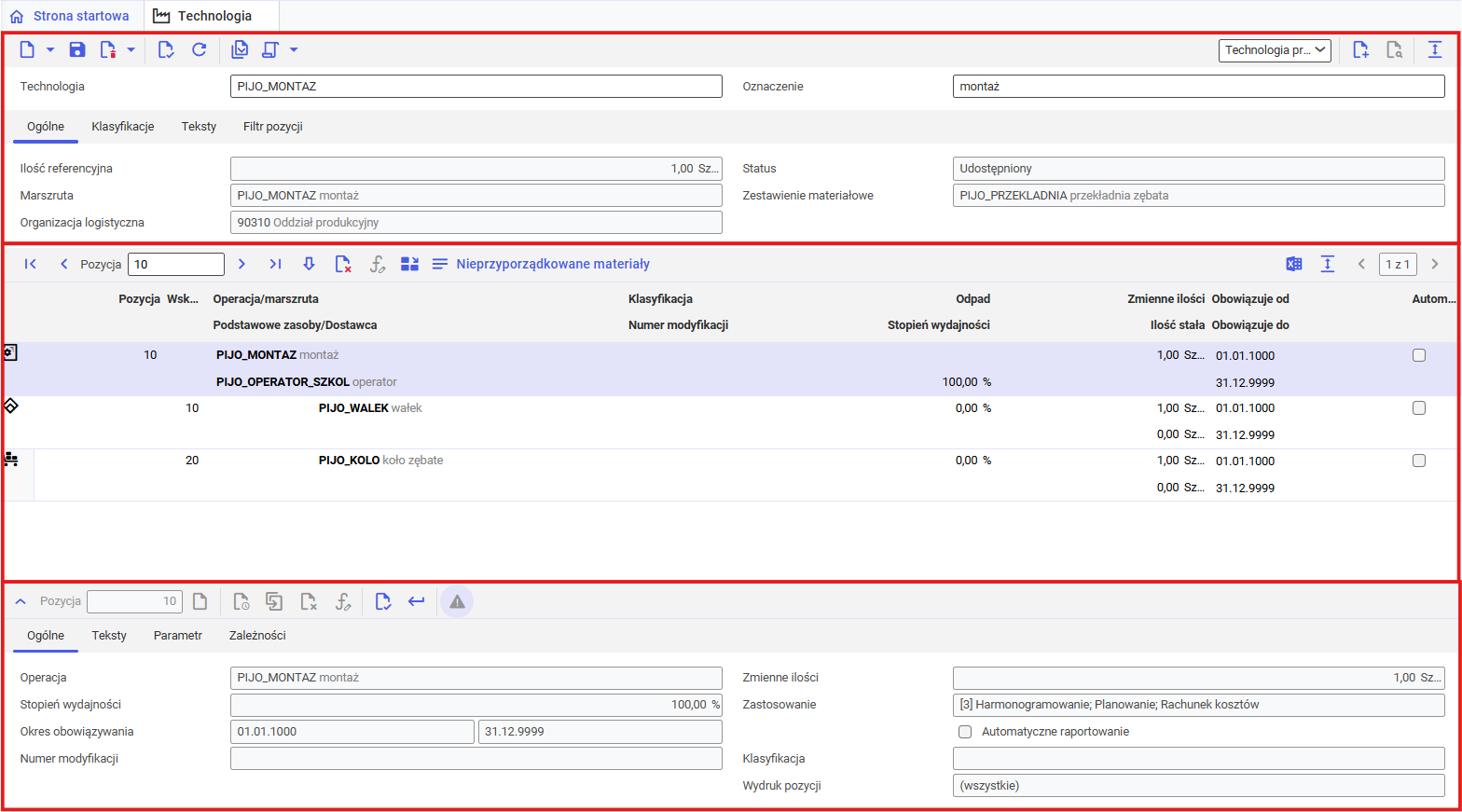
Task: Jump to the first position in table
Action: (x=30, y=265)
